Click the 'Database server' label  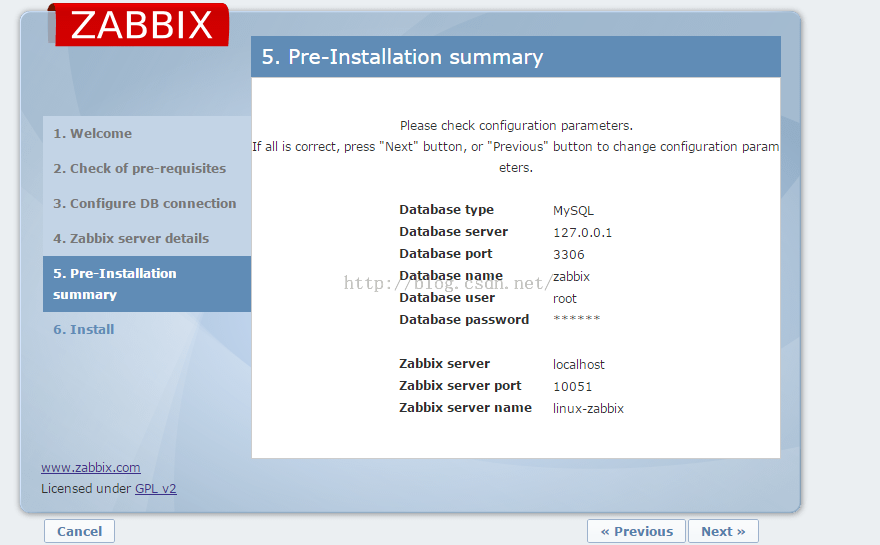click(453, 232)
